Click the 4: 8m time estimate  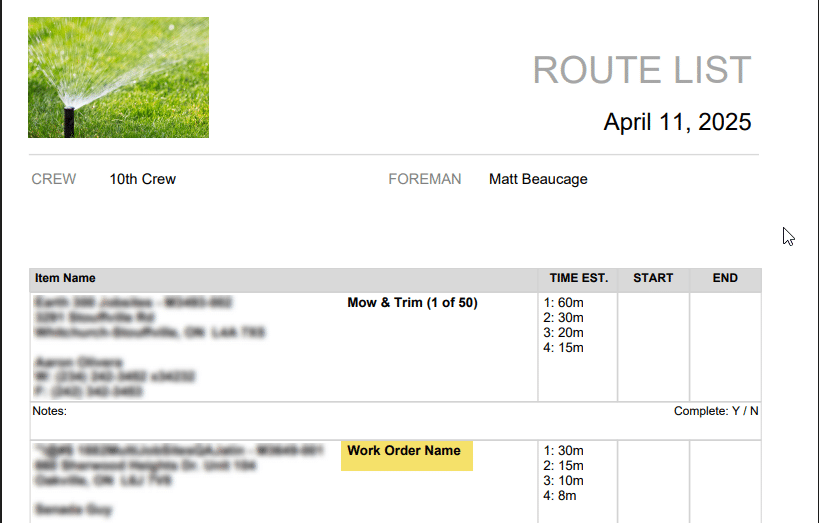pos(559,496)
